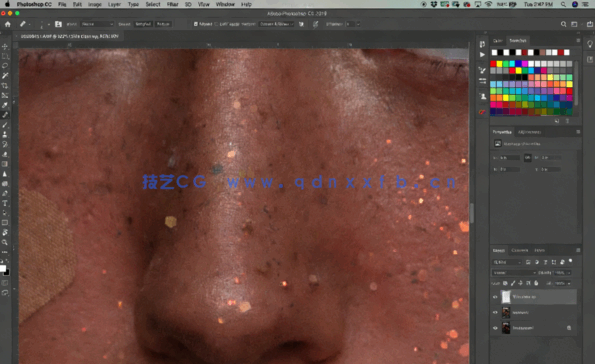Image resolution: width=595 pixels, height=364 pixels.
Task: Open the Learn lightbulb panel
Action: click(590, 44)
